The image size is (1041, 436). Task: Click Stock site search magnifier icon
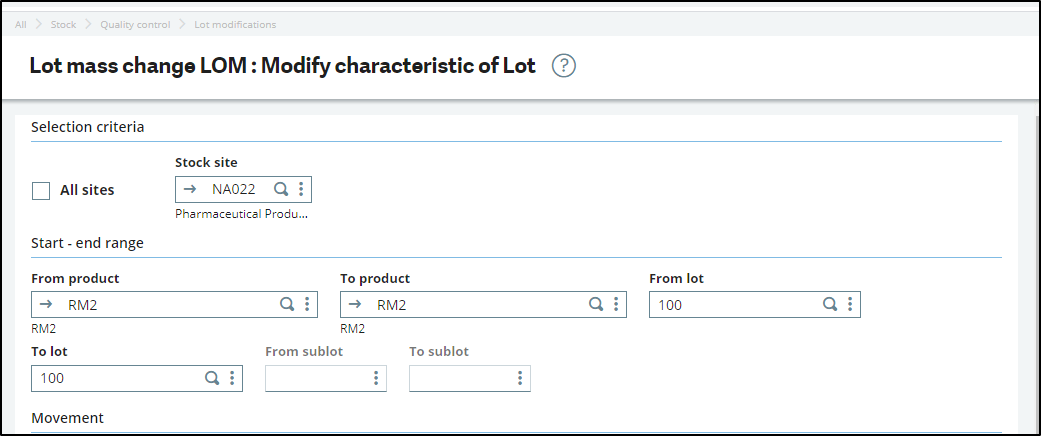coord(282,189)
